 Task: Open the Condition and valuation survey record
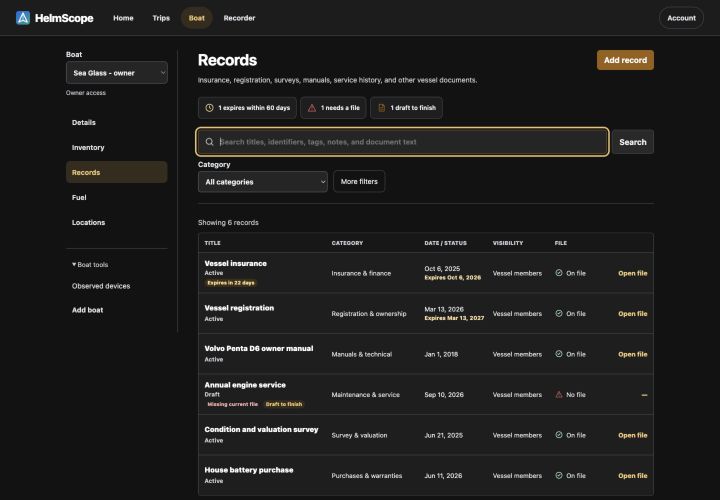261,429
